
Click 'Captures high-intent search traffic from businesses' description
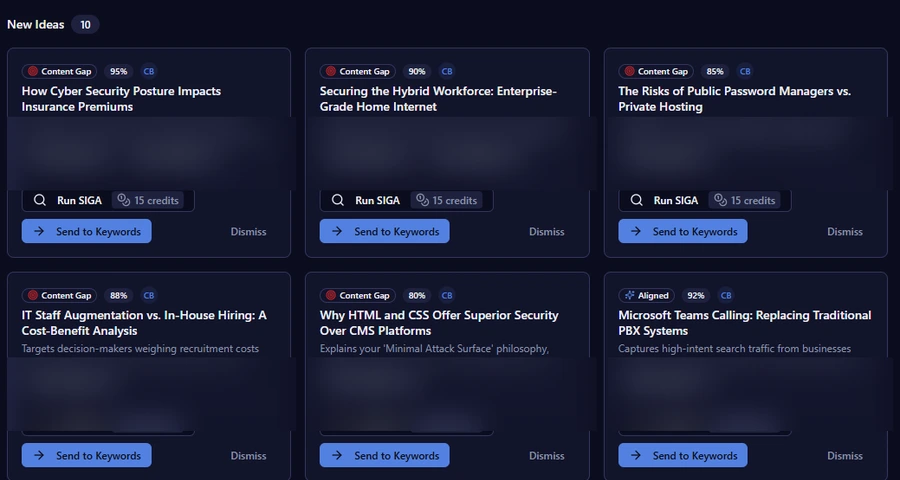click(x=735, y=349)
